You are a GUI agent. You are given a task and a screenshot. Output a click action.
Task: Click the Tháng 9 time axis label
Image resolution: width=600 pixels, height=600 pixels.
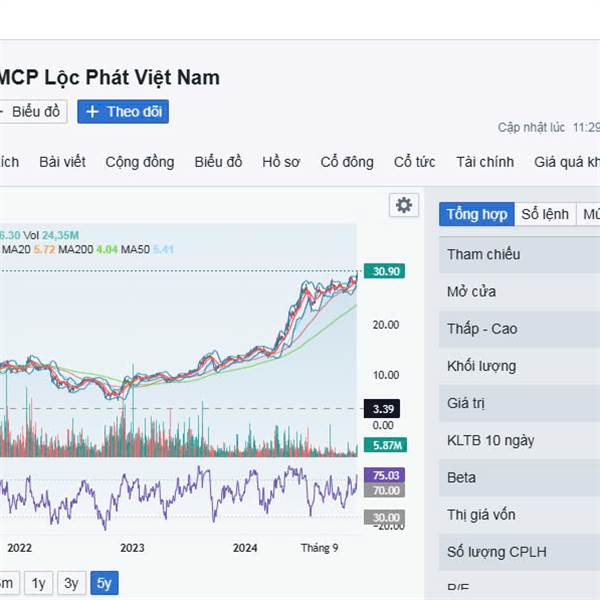click(320, 548)
